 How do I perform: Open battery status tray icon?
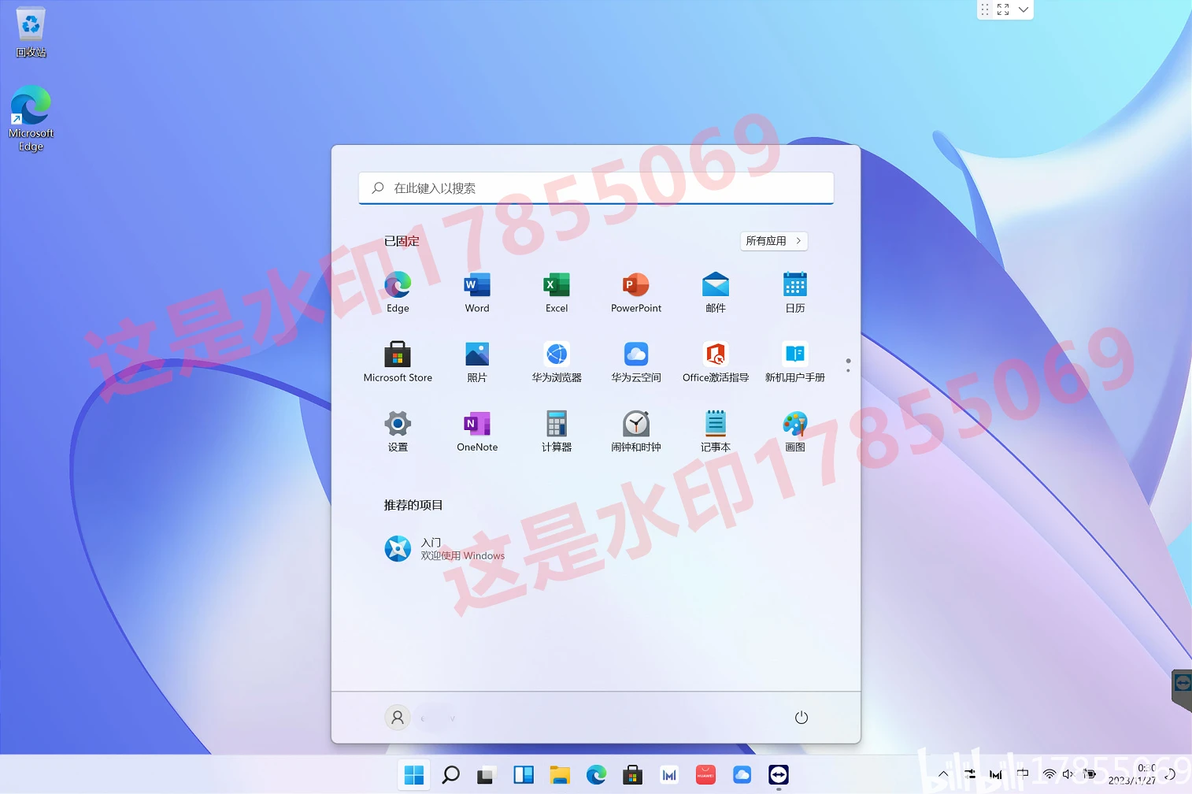click(x=1089, y=774)
